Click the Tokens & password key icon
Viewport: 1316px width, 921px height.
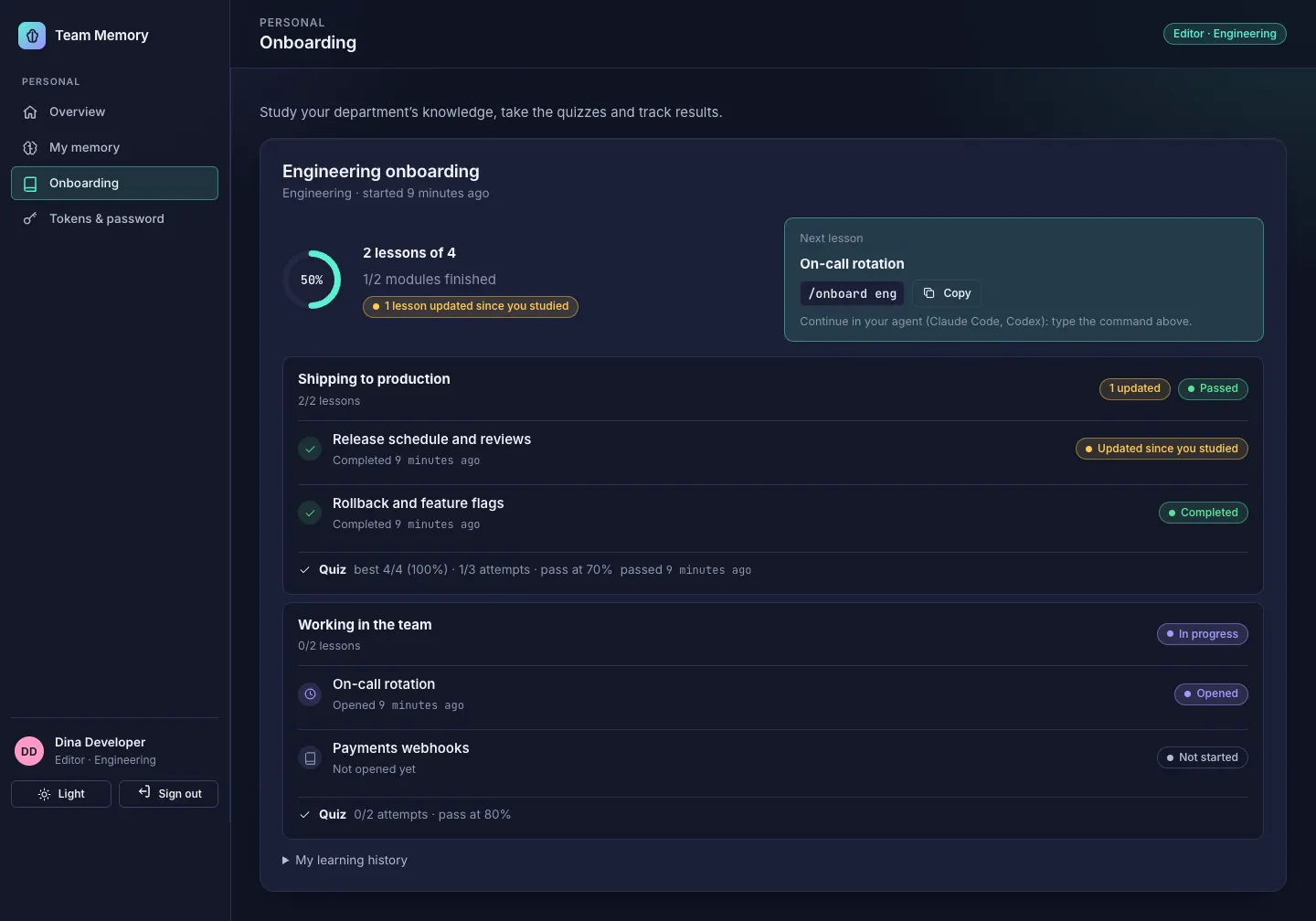click(x=30, y=219)
